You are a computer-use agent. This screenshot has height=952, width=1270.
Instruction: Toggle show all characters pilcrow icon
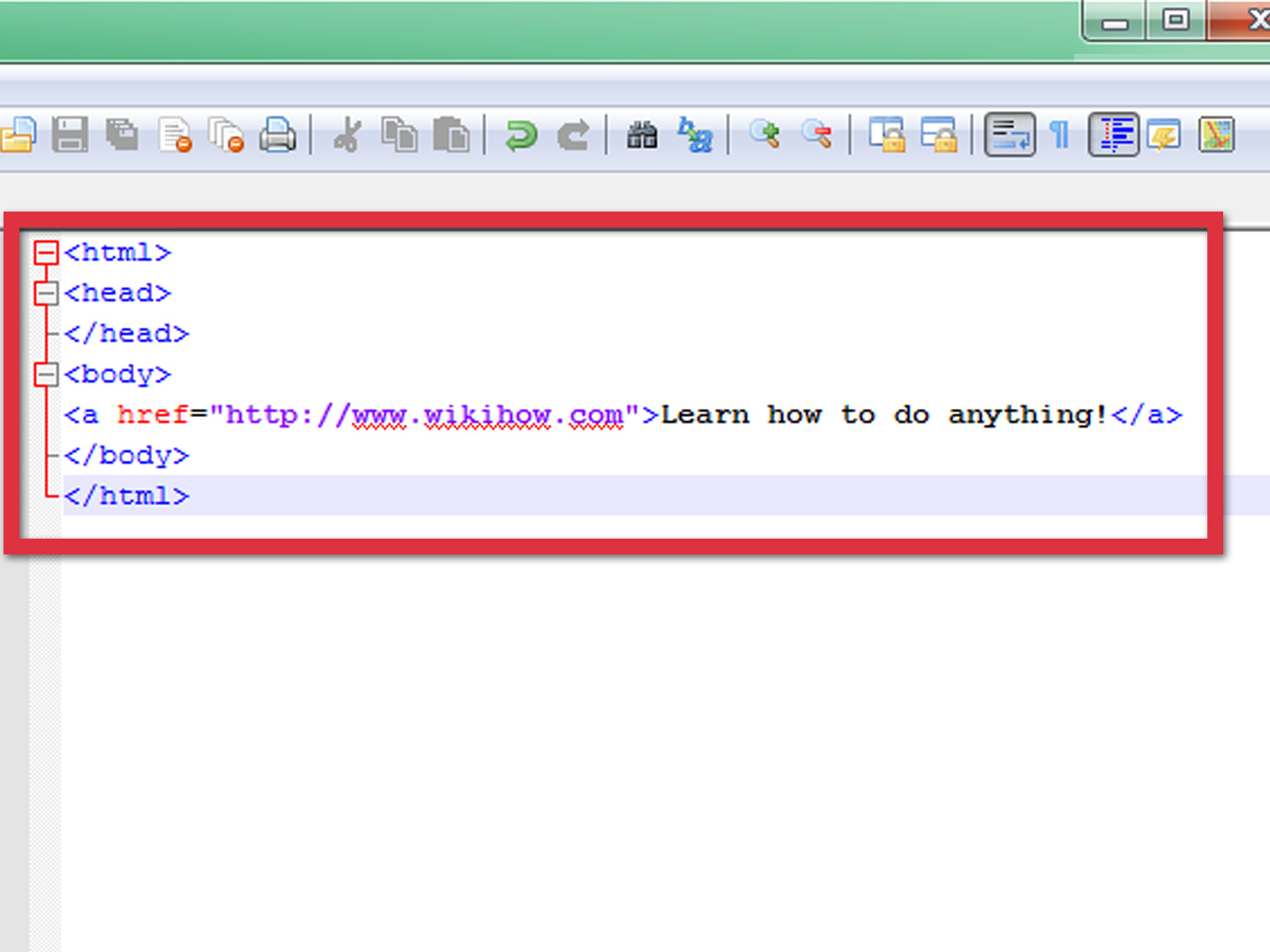click(1059, 135)
